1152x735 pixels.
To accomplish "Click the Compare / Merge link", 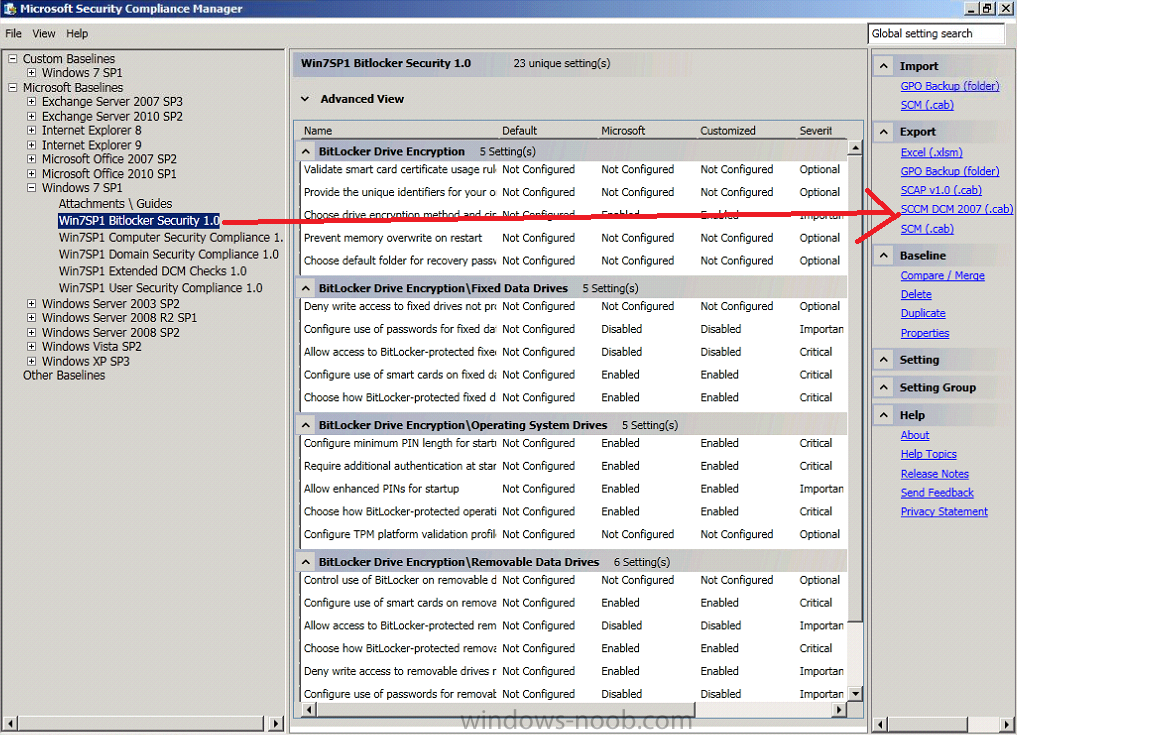I will point(943,276).
